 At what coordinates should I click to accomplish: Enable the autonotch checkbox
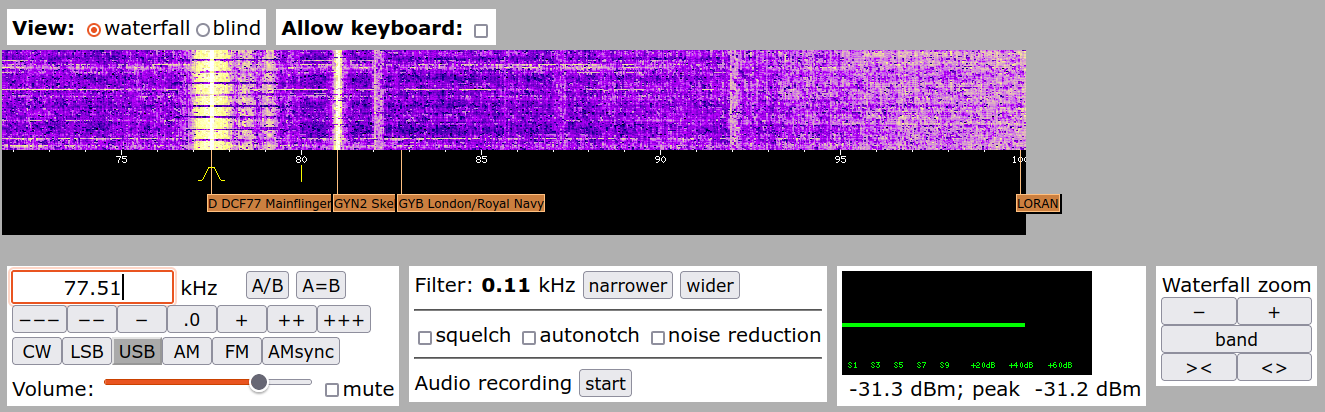point(529,338)
